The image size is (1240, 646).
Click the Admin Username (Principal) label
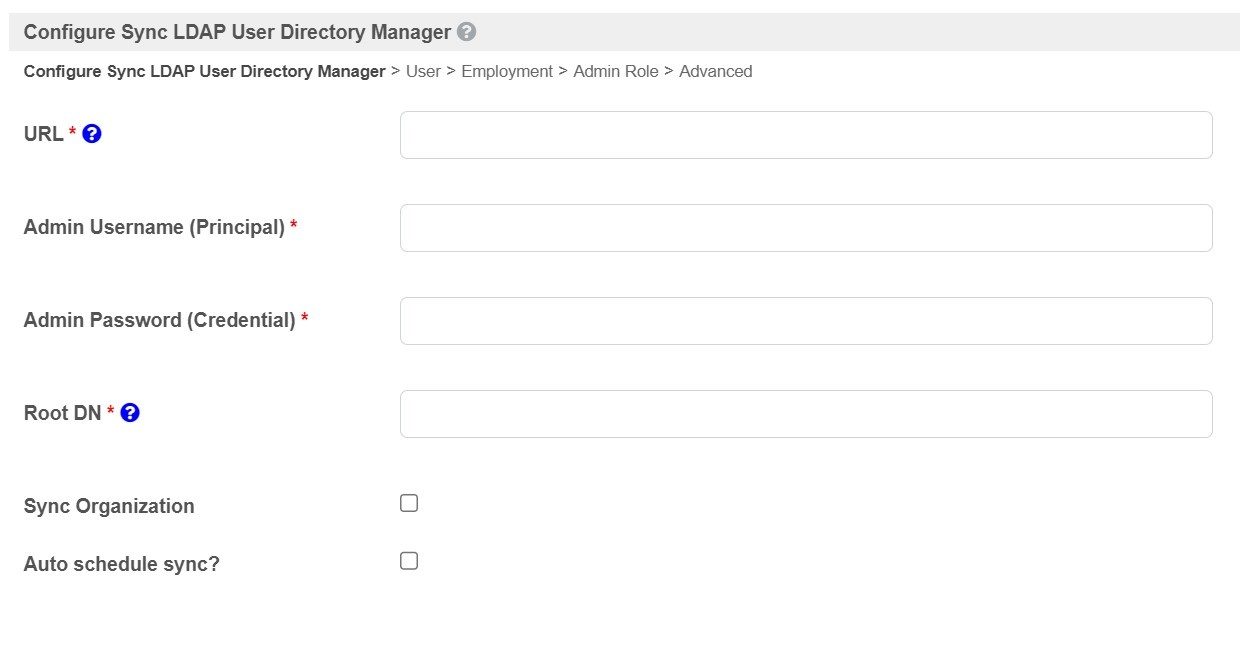point(154,227)
